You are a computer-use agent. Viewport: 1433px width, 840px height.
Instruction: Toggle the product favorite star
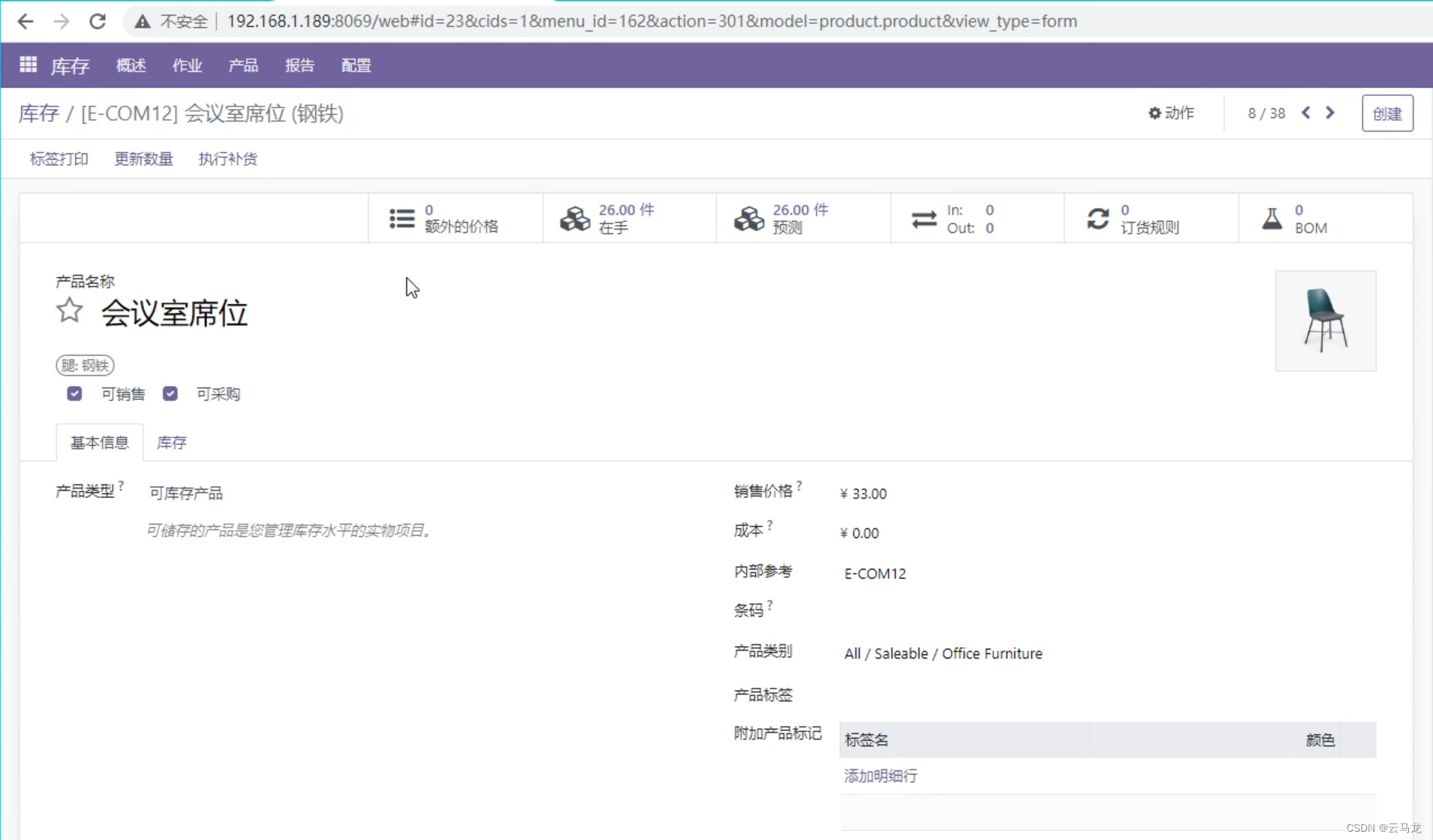pyautogui.click(x=68, y=311)
